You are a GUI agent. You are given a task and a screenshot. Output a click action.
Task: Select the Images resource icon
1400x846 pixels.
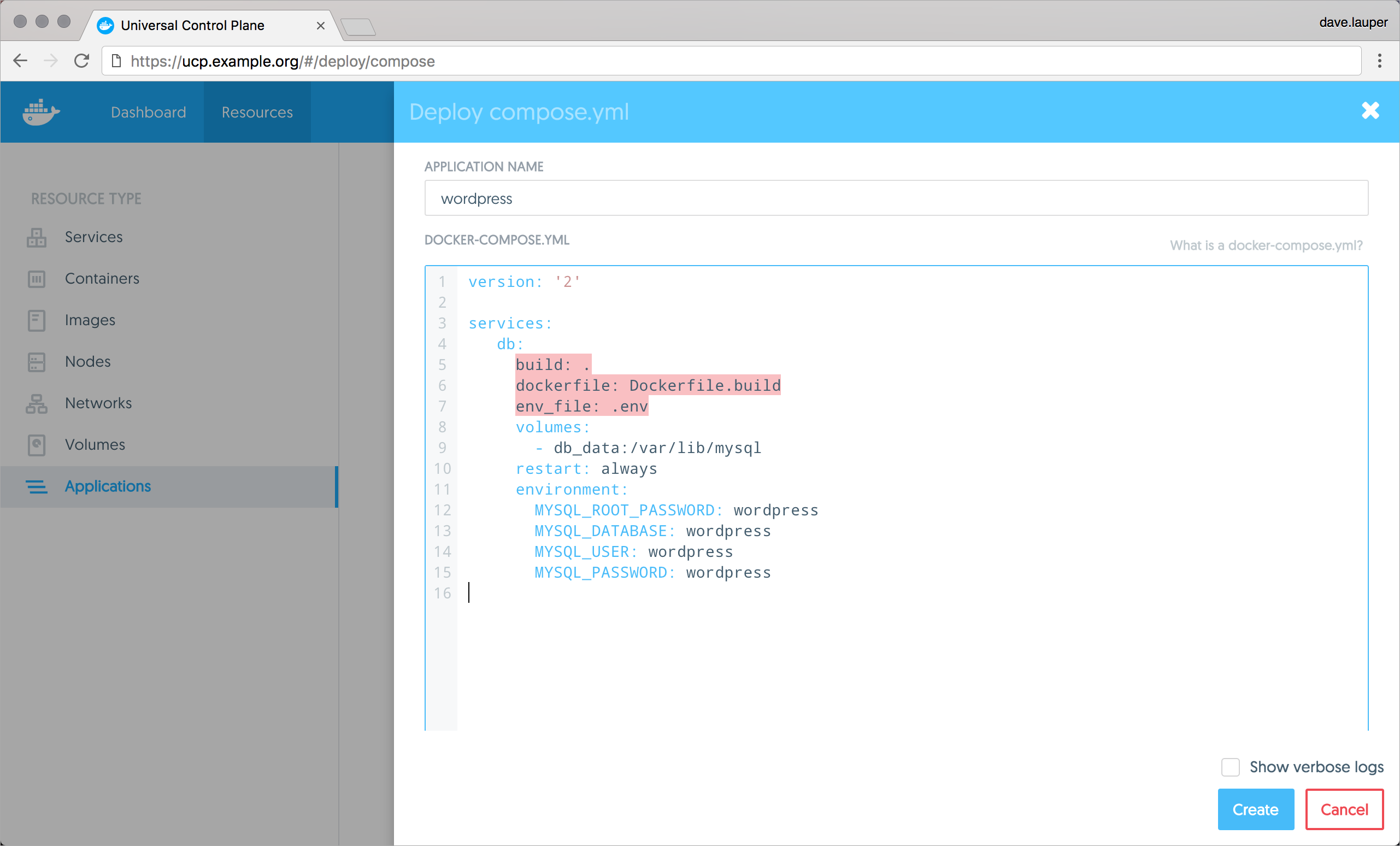[x=37, y=320]
